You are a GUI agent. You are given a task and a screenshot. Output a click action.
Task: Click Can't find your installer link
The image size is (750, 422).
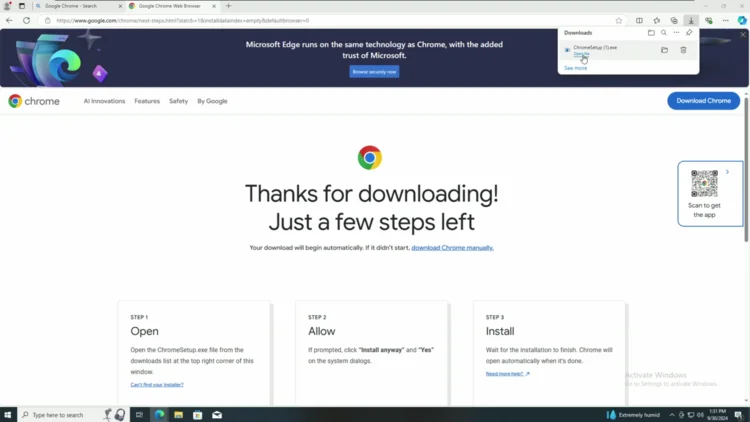coord(157,385)
